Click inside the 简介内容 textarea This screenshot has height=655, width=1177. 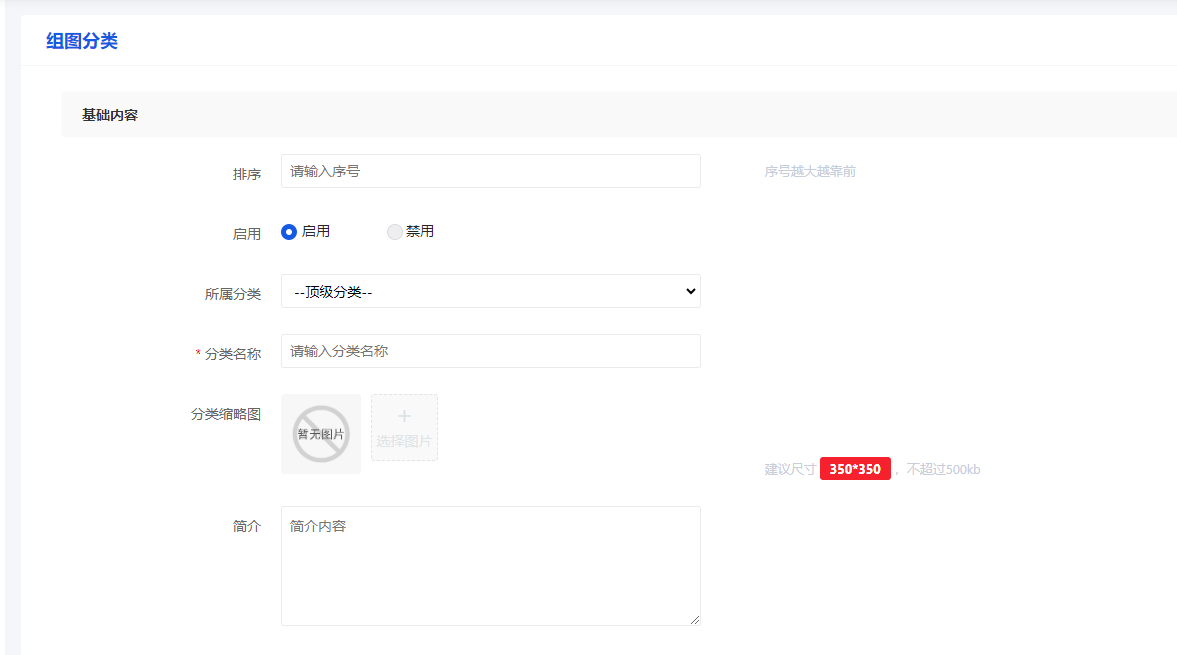click(x=490, y=566)
